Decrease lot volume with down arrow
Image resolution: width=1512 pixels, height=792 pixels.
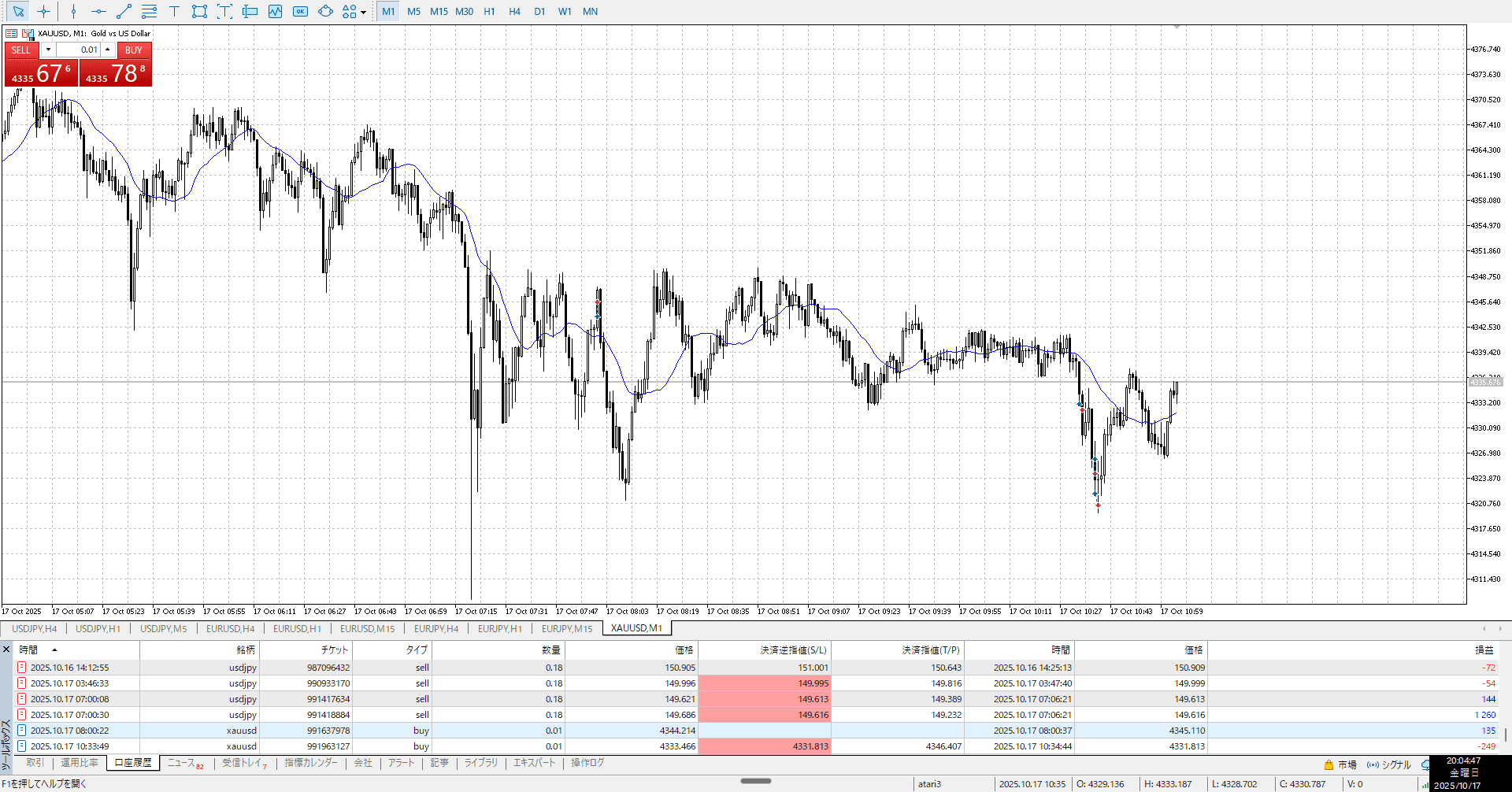[48, 50]
